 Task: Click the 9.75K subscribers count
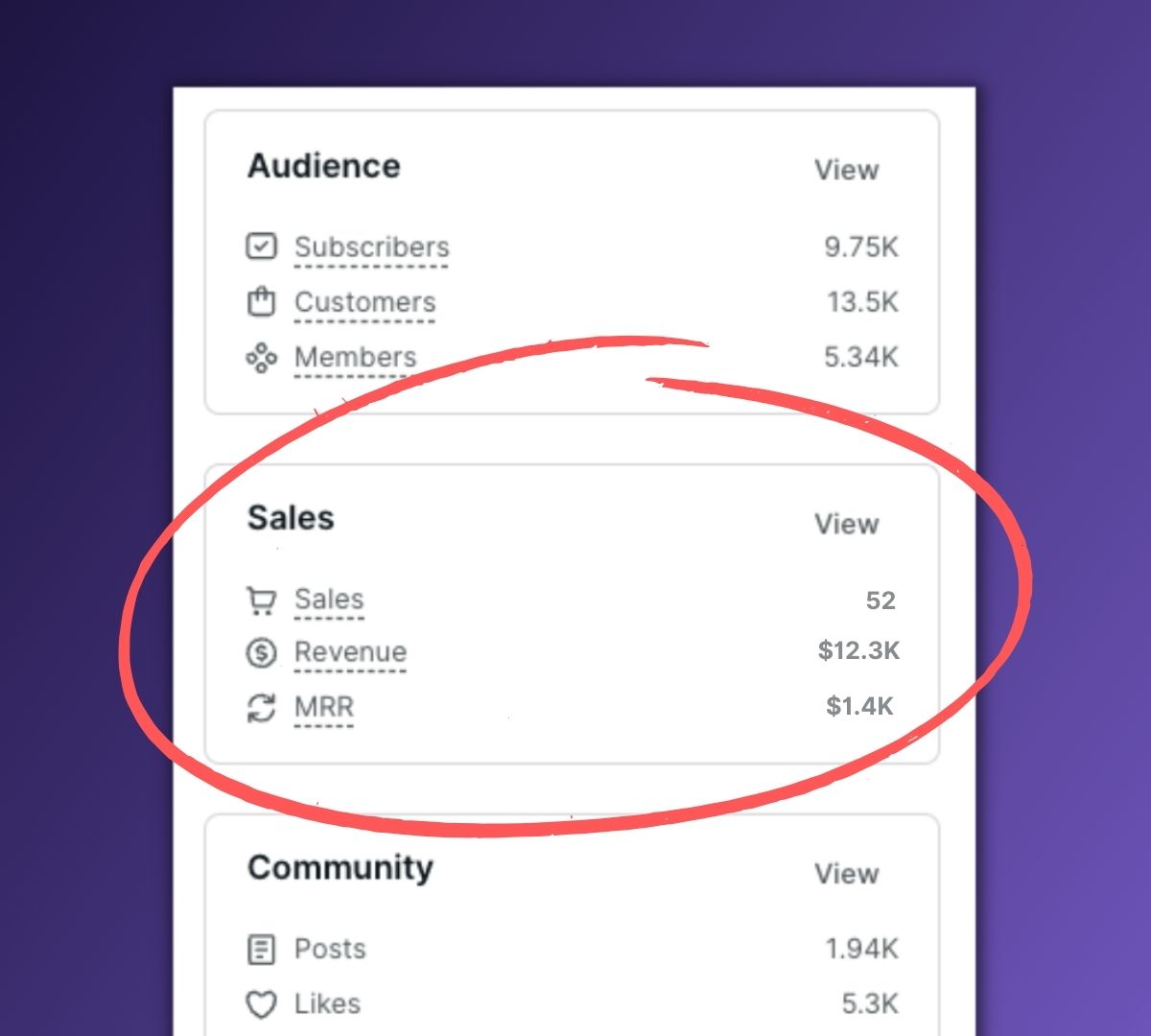[x=860, y=247]
